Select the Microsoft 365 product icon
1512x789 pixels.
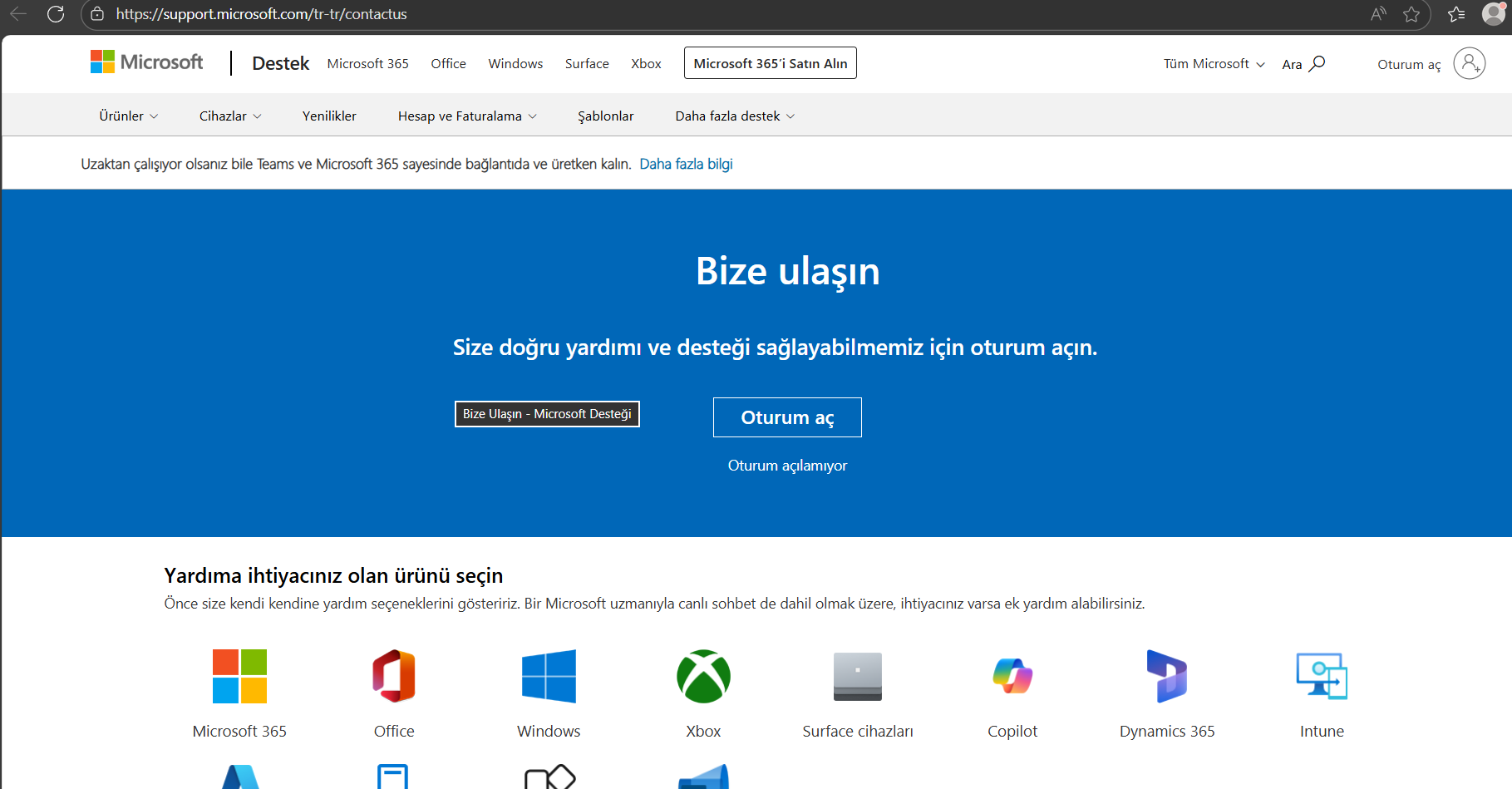239,676
